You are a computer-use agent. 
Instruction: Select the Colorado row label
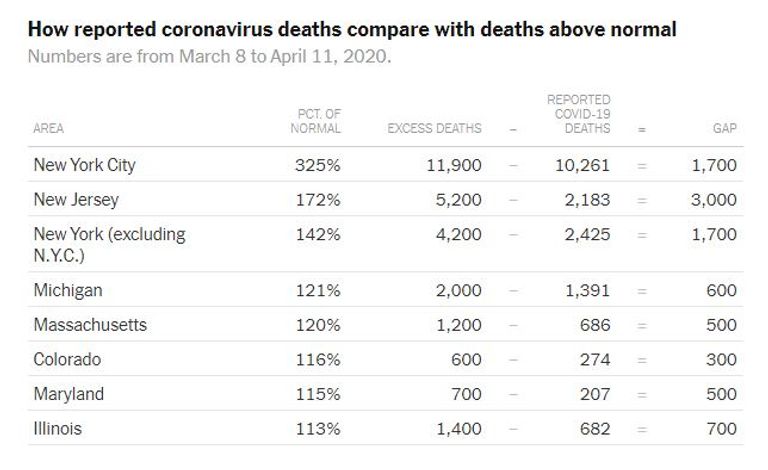click(67, 360)
